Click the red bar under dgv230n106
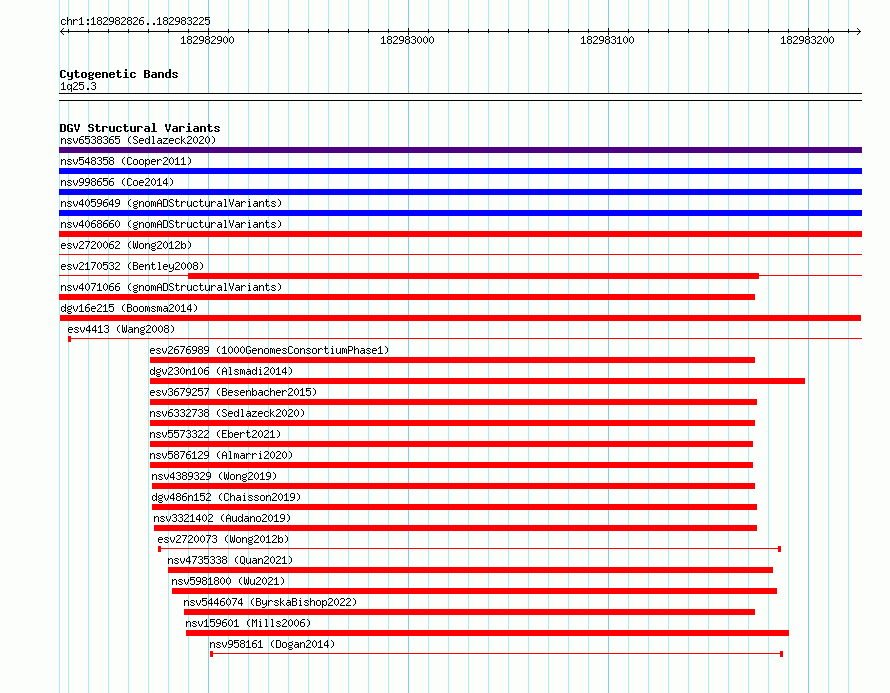Image resolution: width=890 pixels, height=693 pixels. (477, 381)
